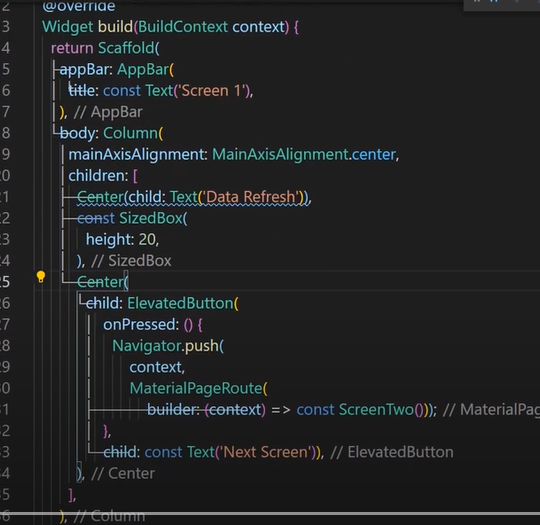Click 'height: 20,' line

pyautogui.click(x=122, y=240)
